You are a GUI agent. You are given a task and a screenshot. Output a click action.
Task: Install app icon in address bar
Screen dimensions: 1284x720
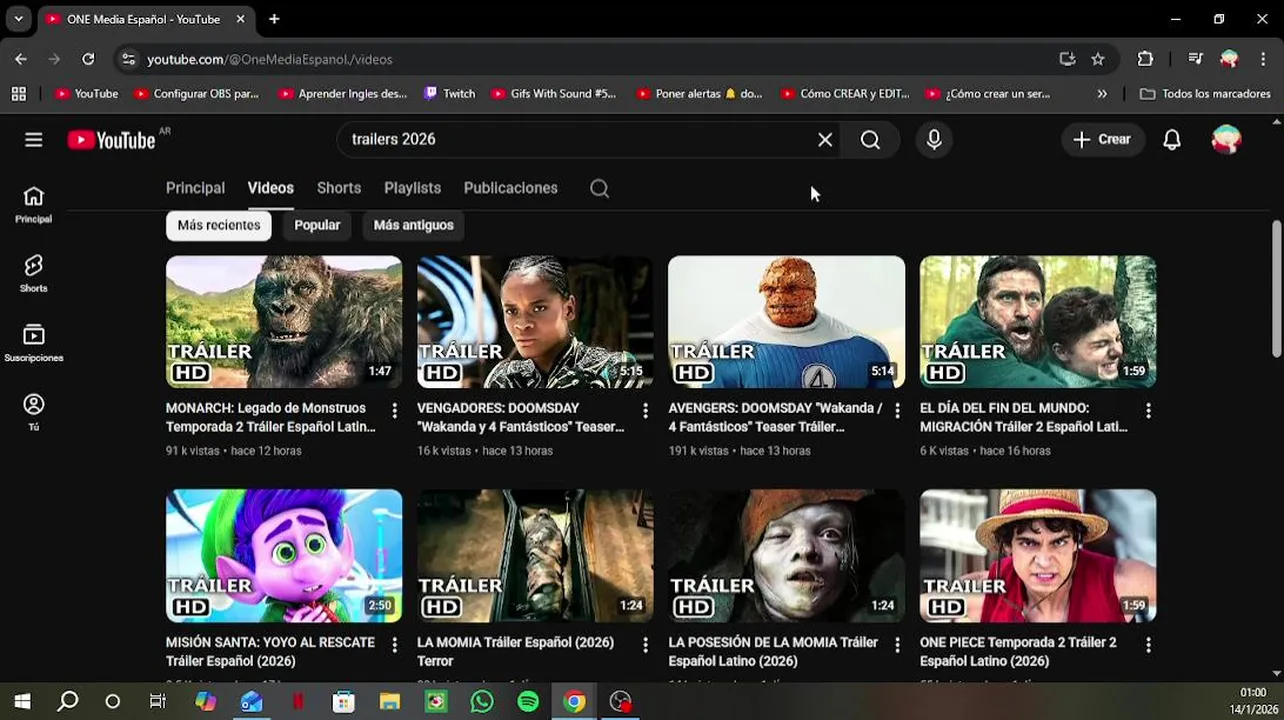pos(1067,59)
